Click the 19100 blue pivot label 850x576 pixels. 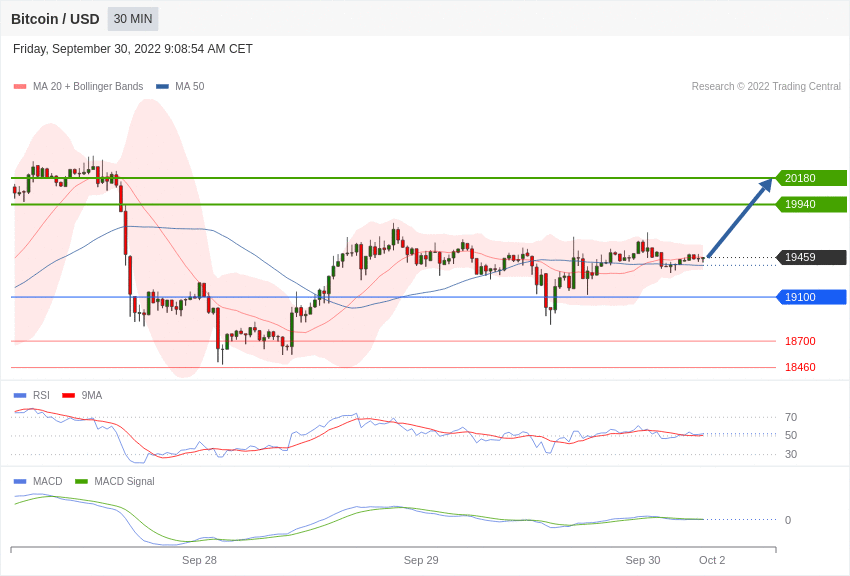coord(811,297)
